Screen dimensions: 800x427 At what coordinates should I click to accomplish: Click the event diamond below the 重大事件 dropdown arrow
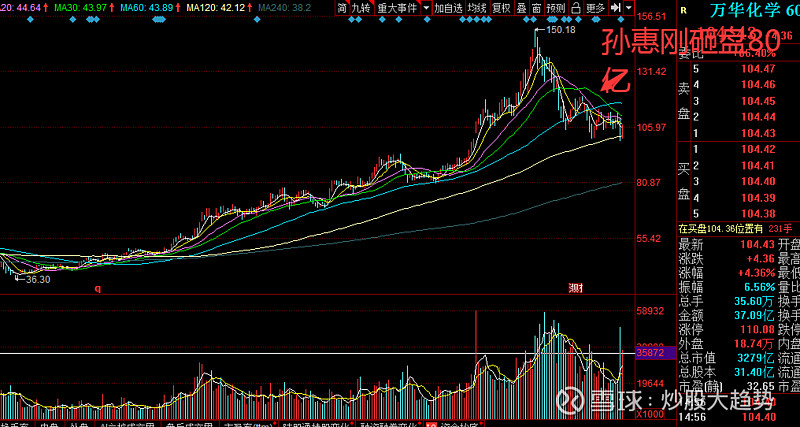pyautogui.click(x=427, y=19)
